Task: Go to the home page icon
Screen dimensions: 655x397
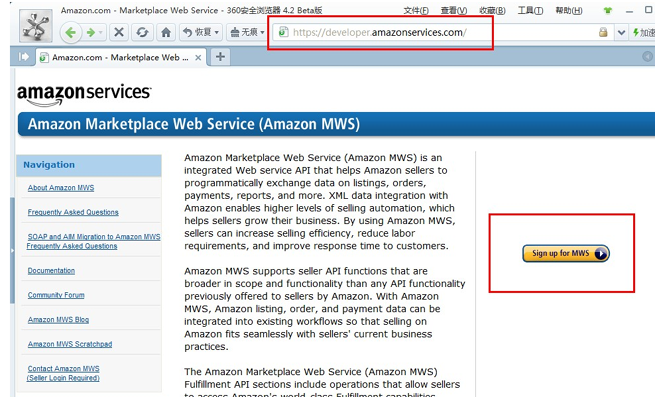Action: [166, 32]
